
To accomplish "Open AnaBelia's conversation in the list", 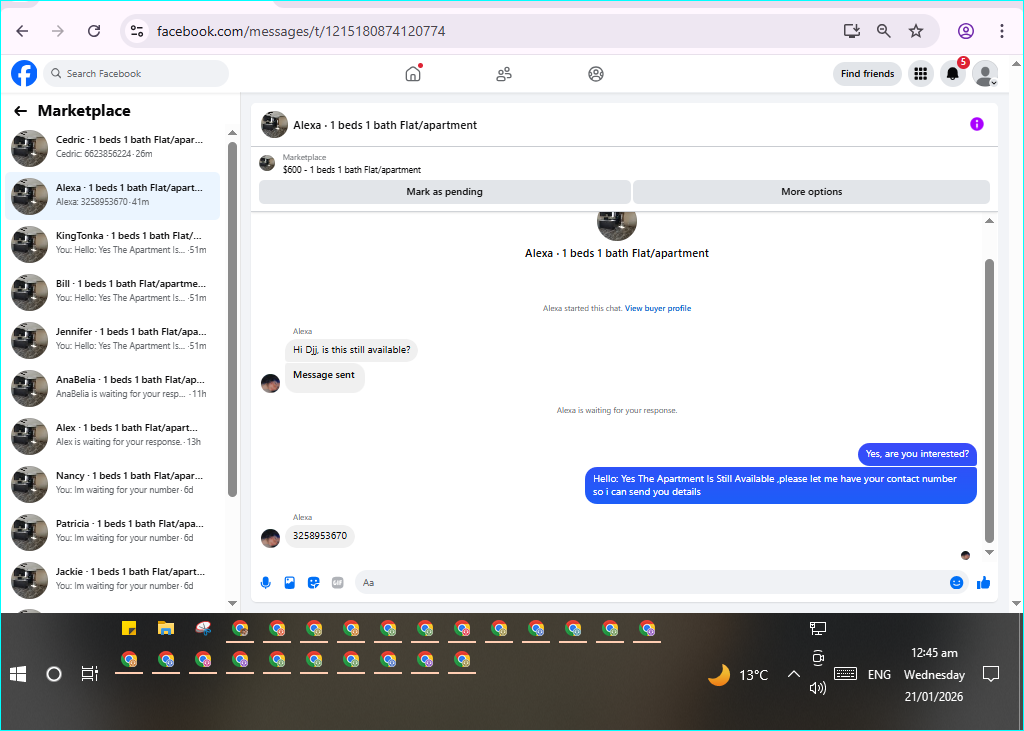I will (113, 388).
